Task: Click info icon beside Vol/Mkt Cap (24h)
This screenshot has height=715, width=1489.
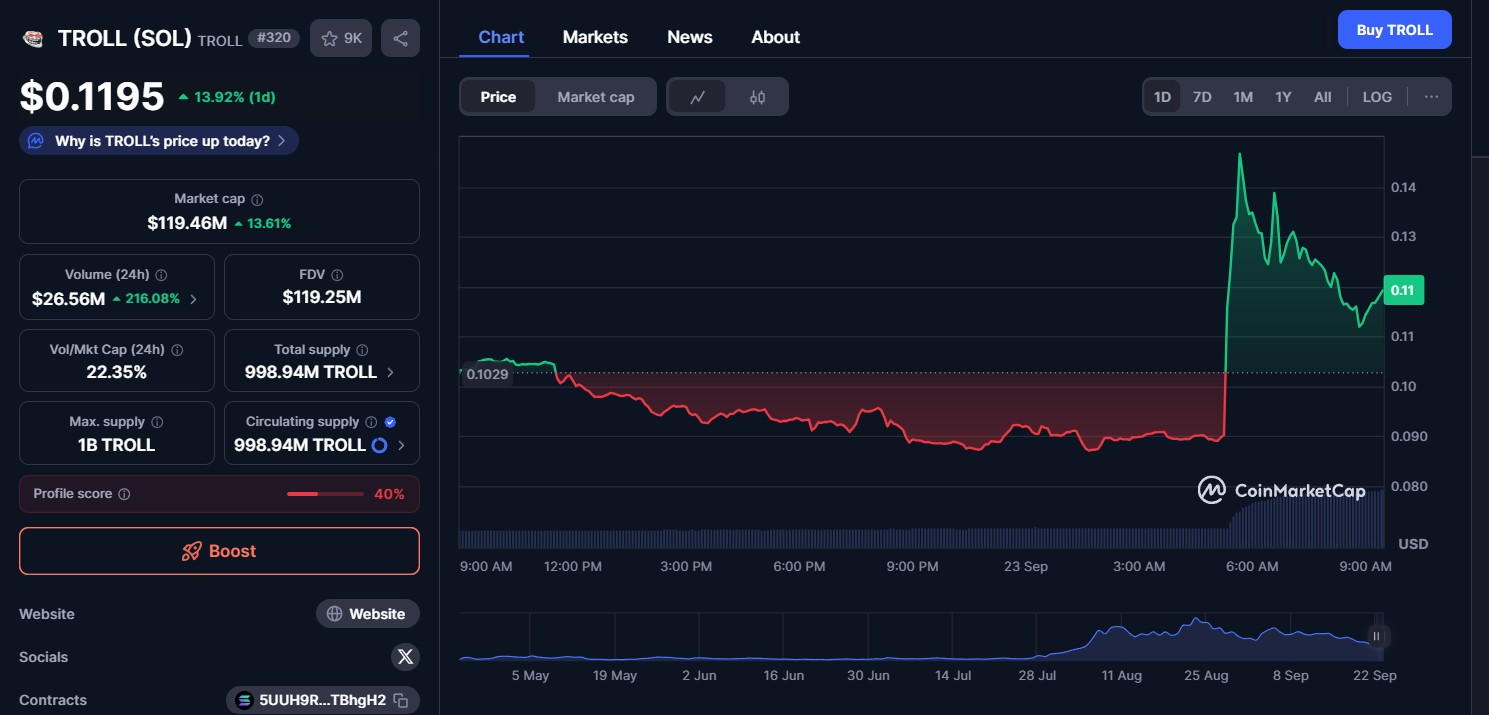Action: click(177, 350)
